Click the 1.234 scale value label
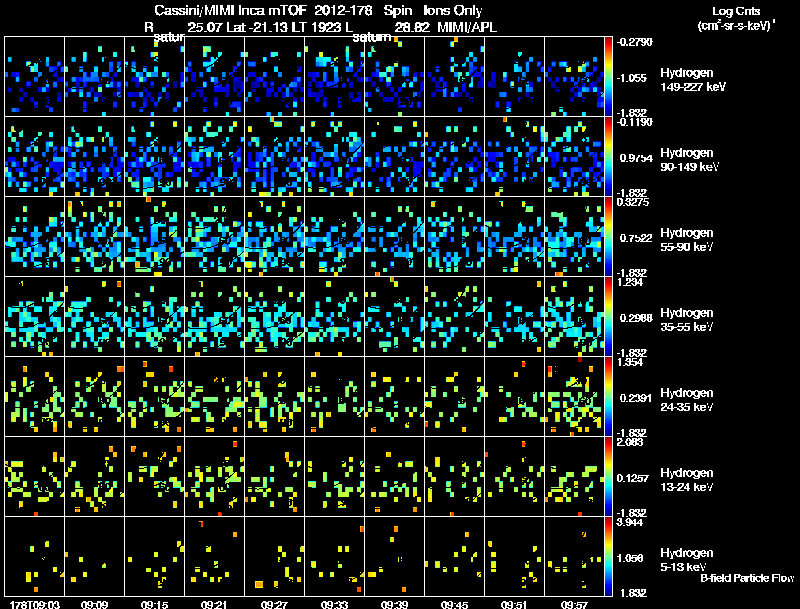Screen dimensions: 800x609 tap(630, 282)
